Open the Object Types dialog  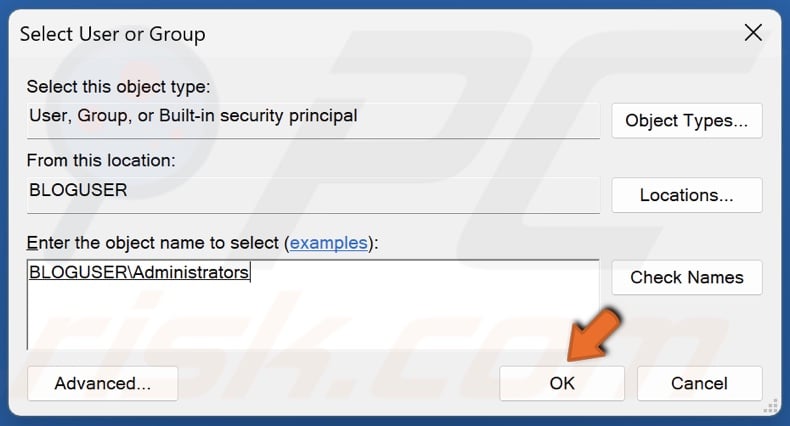click(686, 121)
